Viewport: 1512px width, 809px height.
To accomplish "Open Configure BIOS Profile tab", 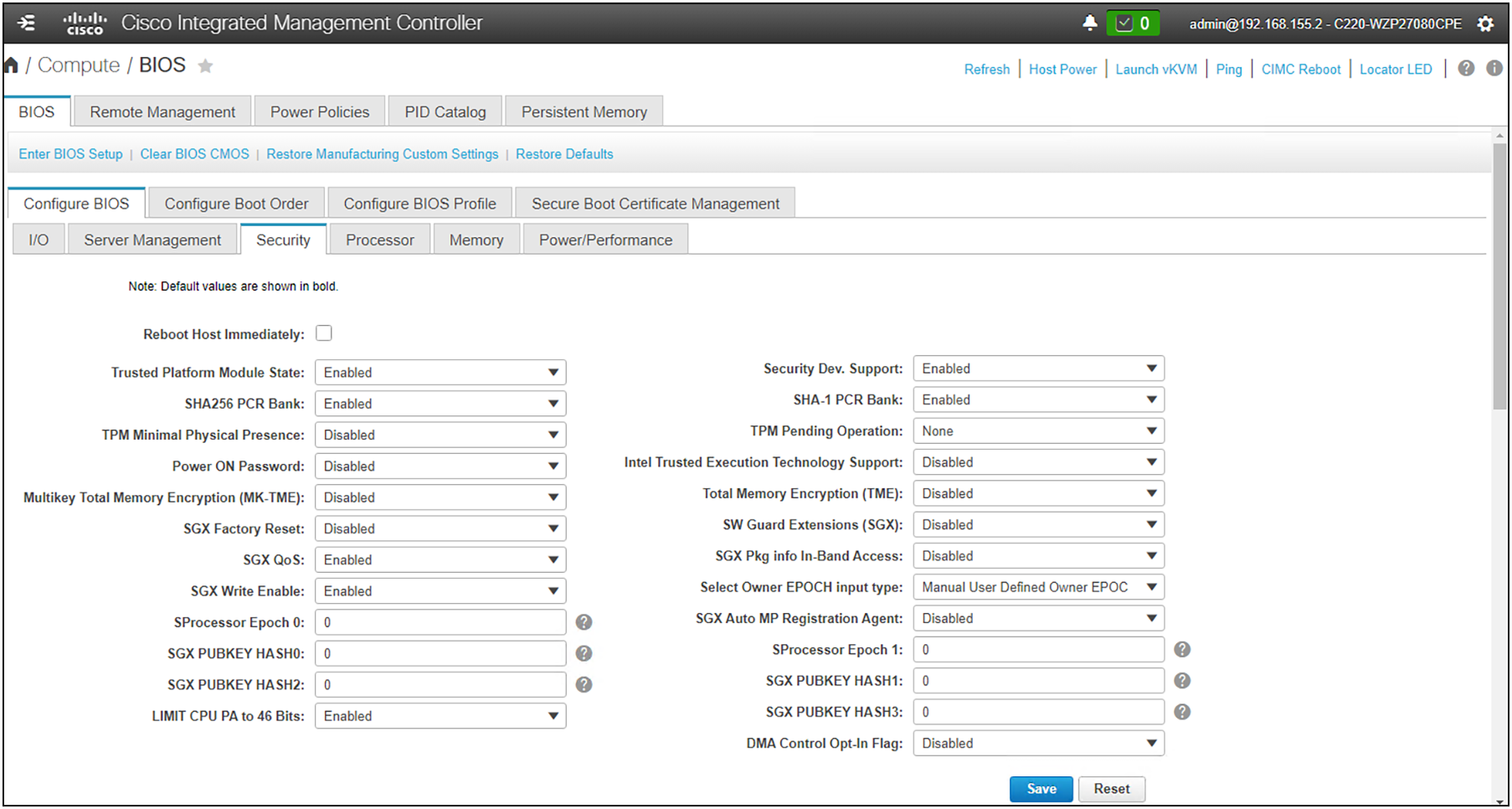I will 419,204.
